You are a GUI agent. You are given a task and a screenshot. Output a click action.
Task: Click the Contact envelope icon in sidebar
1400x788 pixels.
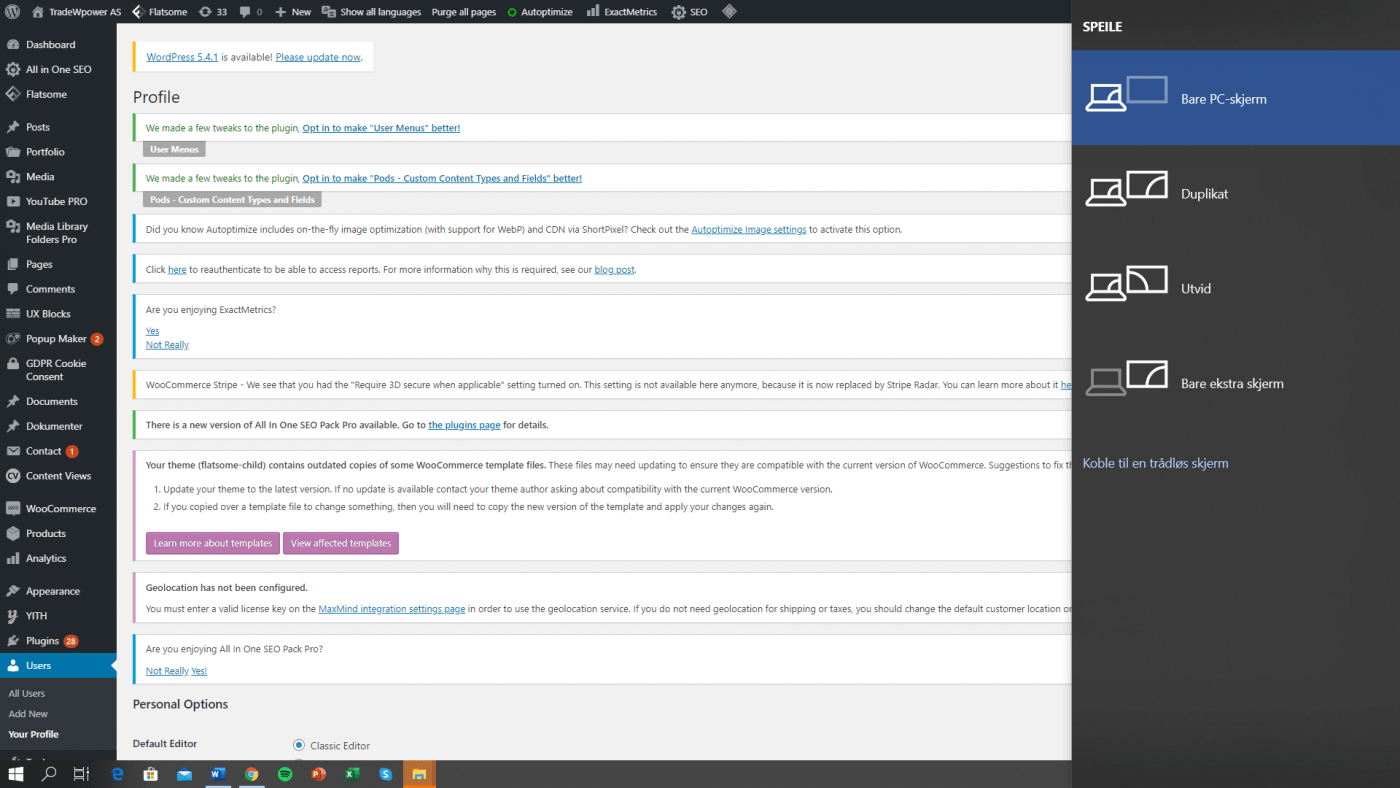click(x=13, y=451)
